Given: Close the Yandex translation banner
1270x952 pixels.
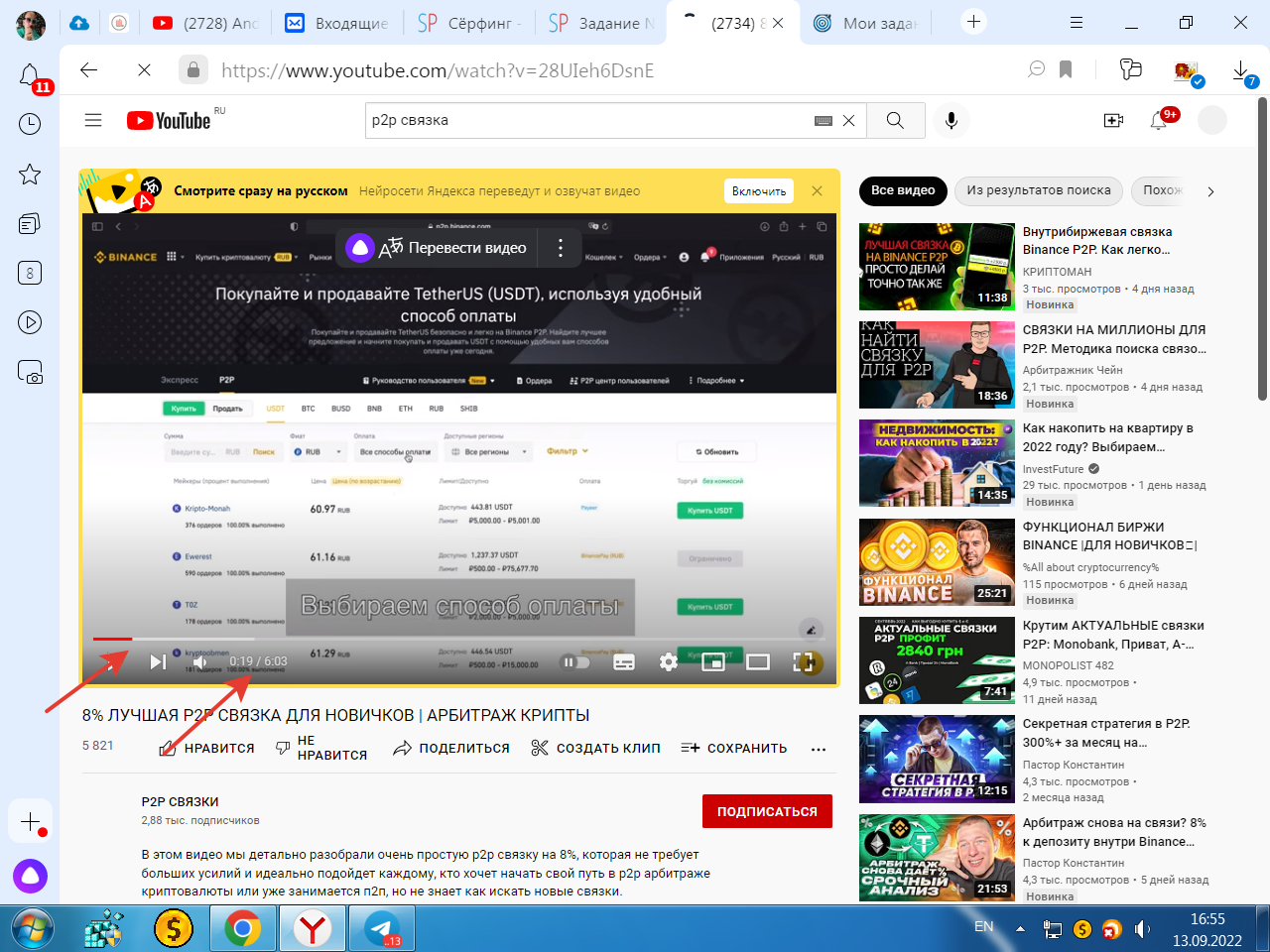Looking at the screenshot, I should click(817, 191).
